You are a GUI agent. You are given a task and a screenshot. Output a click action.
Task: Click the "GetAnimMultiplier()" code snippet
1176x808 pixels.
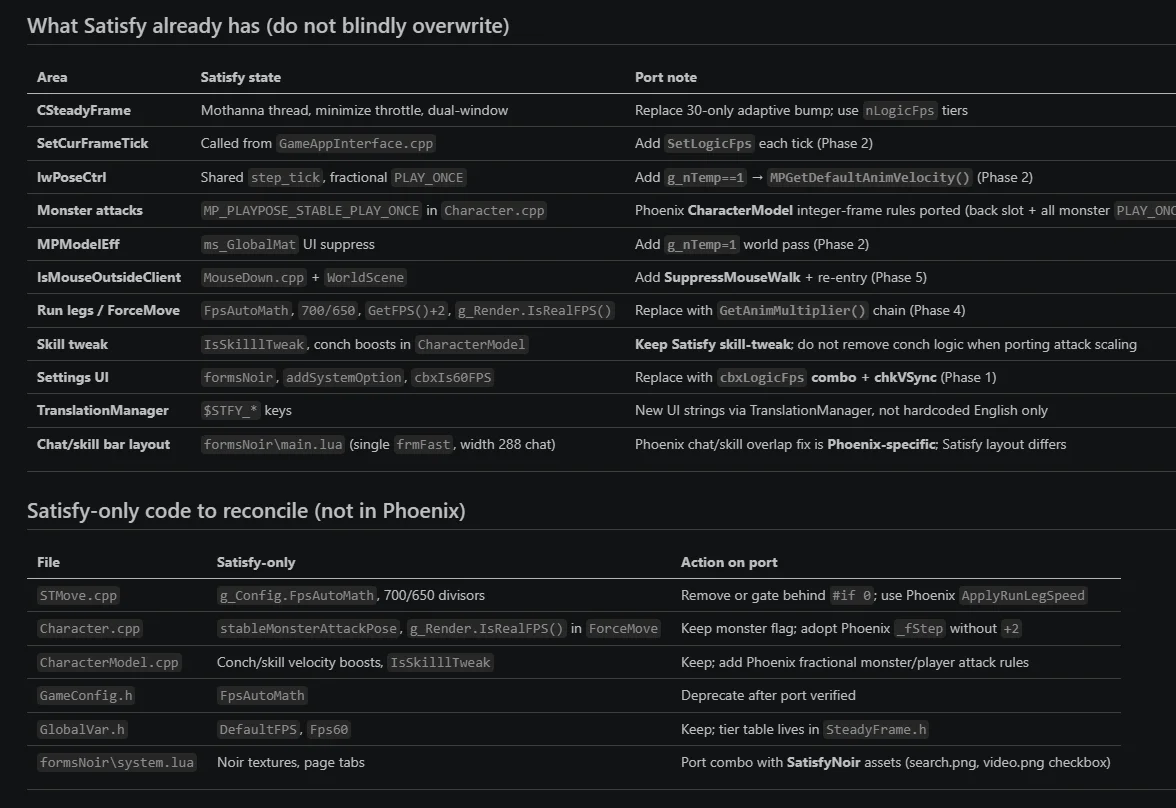click(x=793, y=310)
